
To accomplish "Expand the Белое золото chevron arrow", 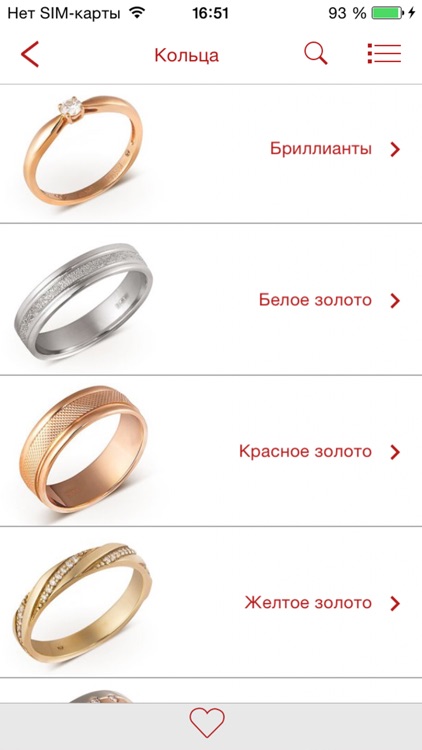I will click(x=395, y=301).
